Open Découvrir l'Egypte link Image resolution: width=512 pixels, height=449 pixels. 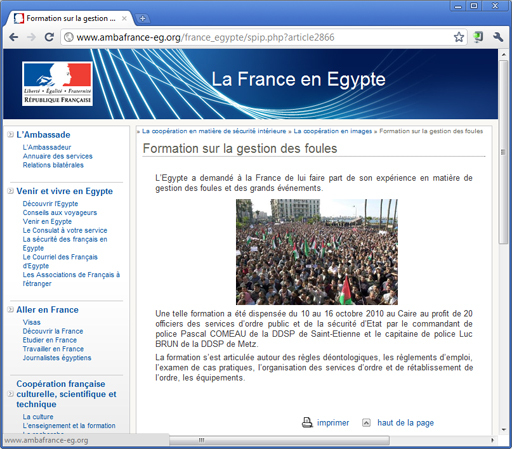50,204
